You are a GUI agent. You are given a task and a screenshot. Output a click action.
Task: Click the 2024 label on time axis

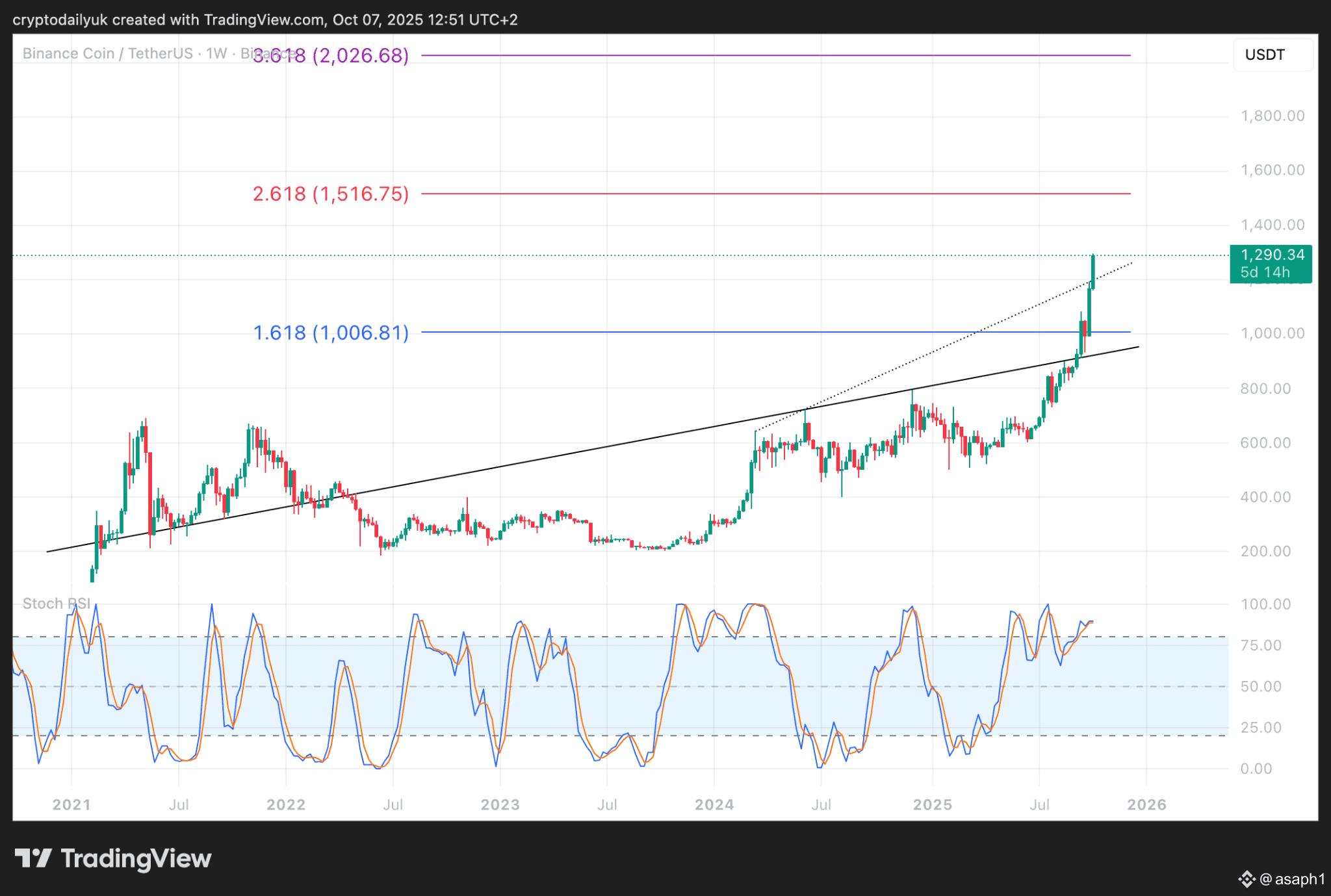714,804
